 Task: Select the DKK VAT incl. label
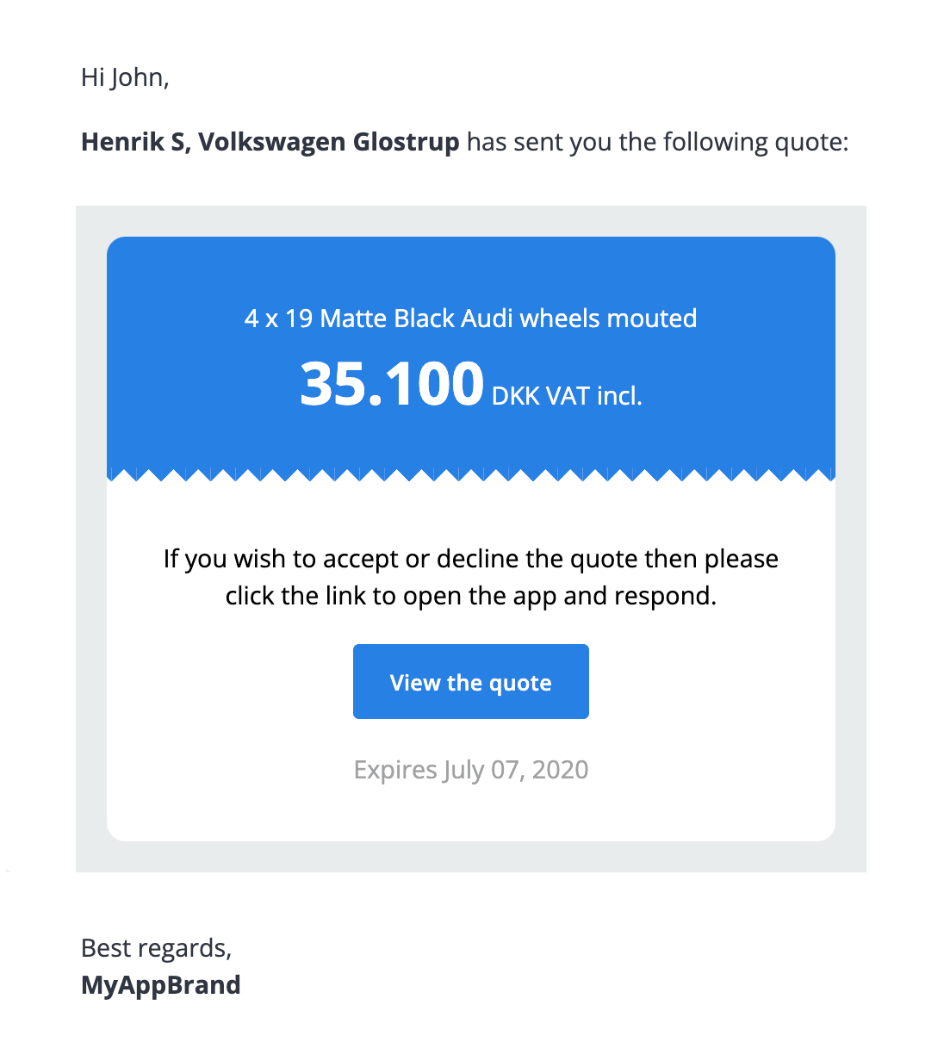pos(566,396)
